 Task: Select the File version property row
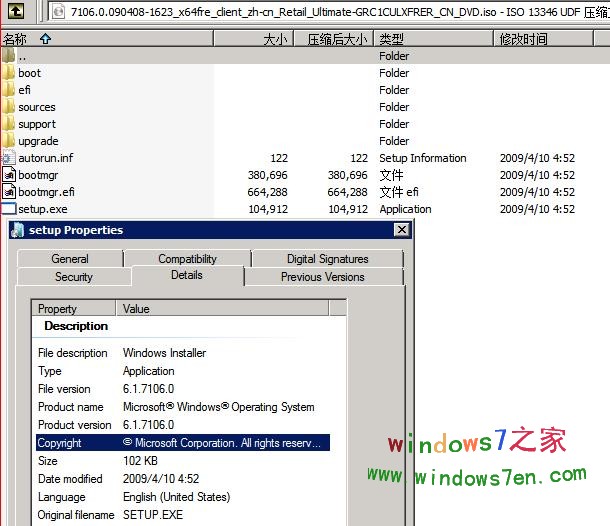183,389
